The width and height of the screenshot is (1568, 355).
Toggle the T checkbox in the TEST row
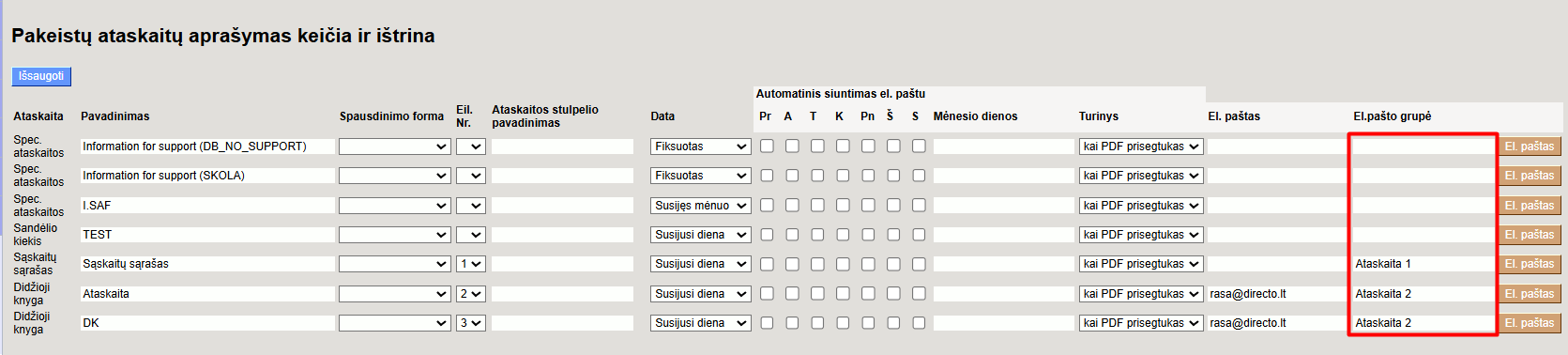point(817,235)
